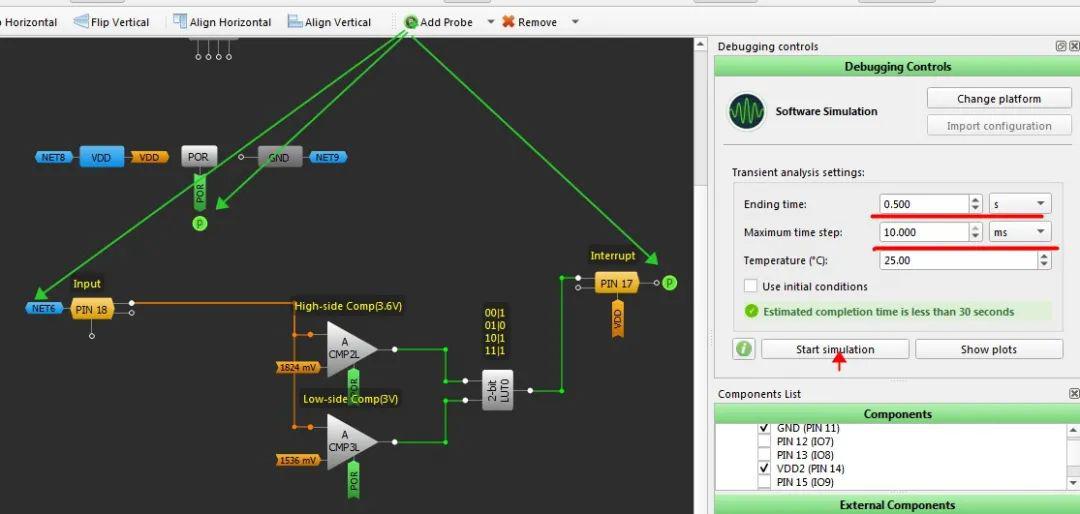This screenshot has height=514, width=1080.
Task: Click the Ending time spinner arrows
Action: [975, 204]
